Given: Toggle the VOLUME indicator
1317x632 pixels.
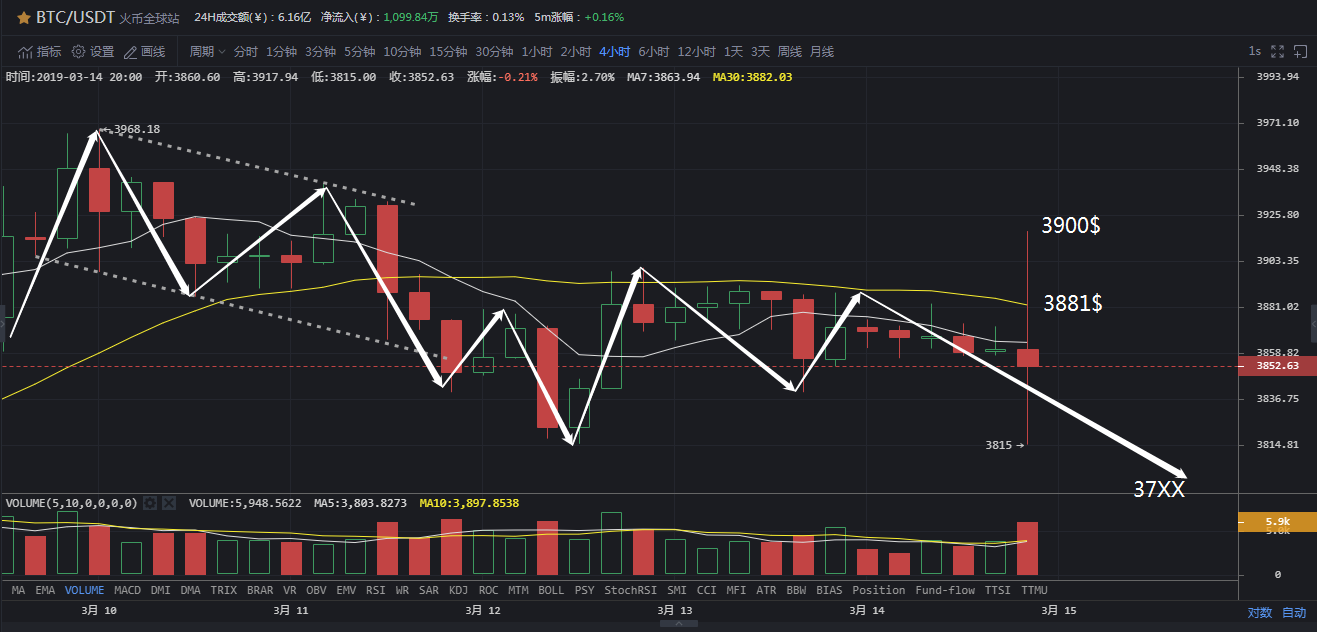Looking at the screenshot, I should coord(85,590).
